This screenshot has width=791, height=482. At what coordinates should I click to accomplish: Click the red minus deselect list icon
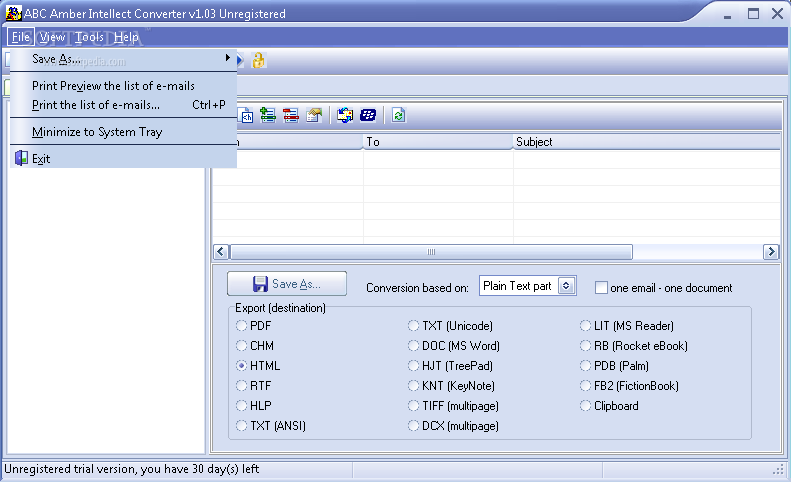pos(291,116)
